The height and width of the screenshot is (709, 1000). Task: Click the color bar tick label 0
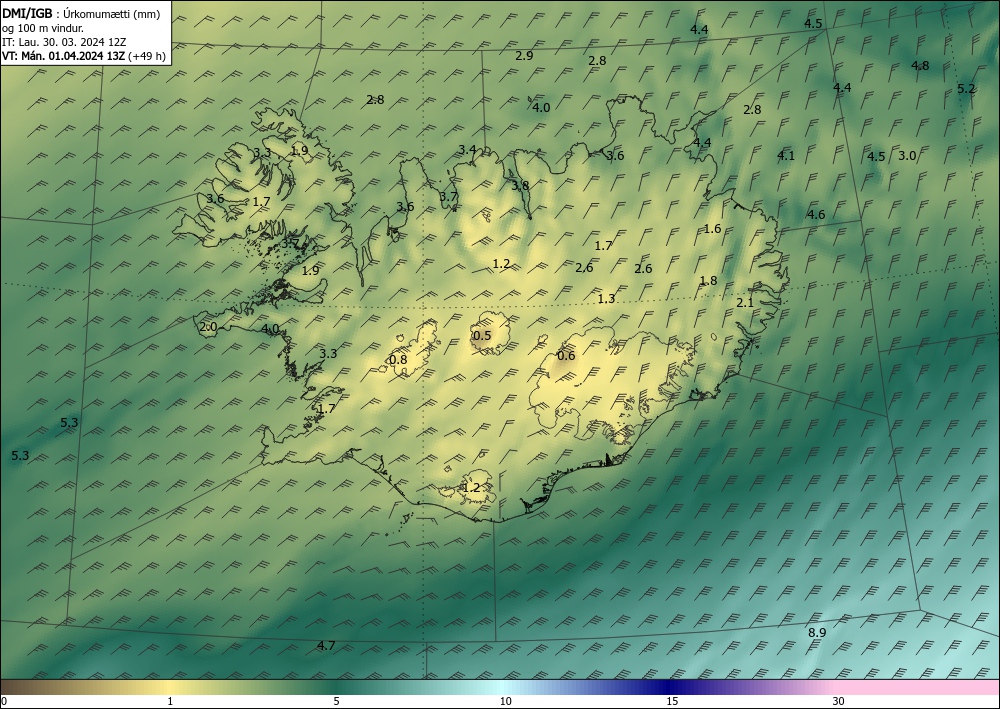[4, 701]
